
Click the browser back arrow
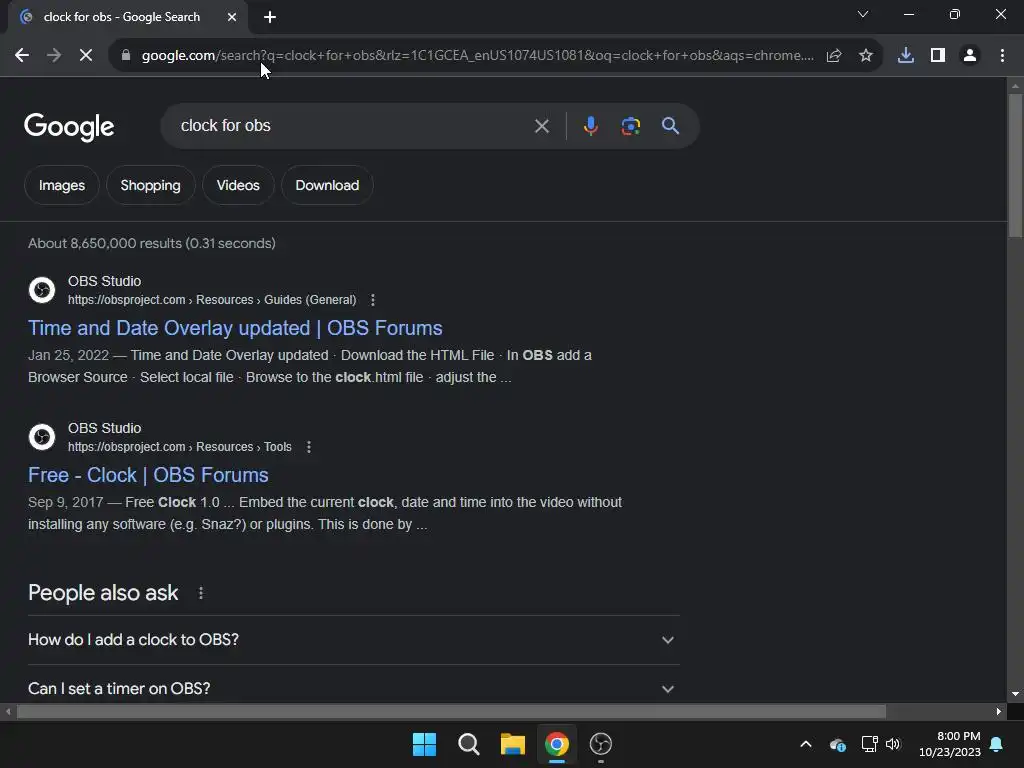tap(22, 56)
